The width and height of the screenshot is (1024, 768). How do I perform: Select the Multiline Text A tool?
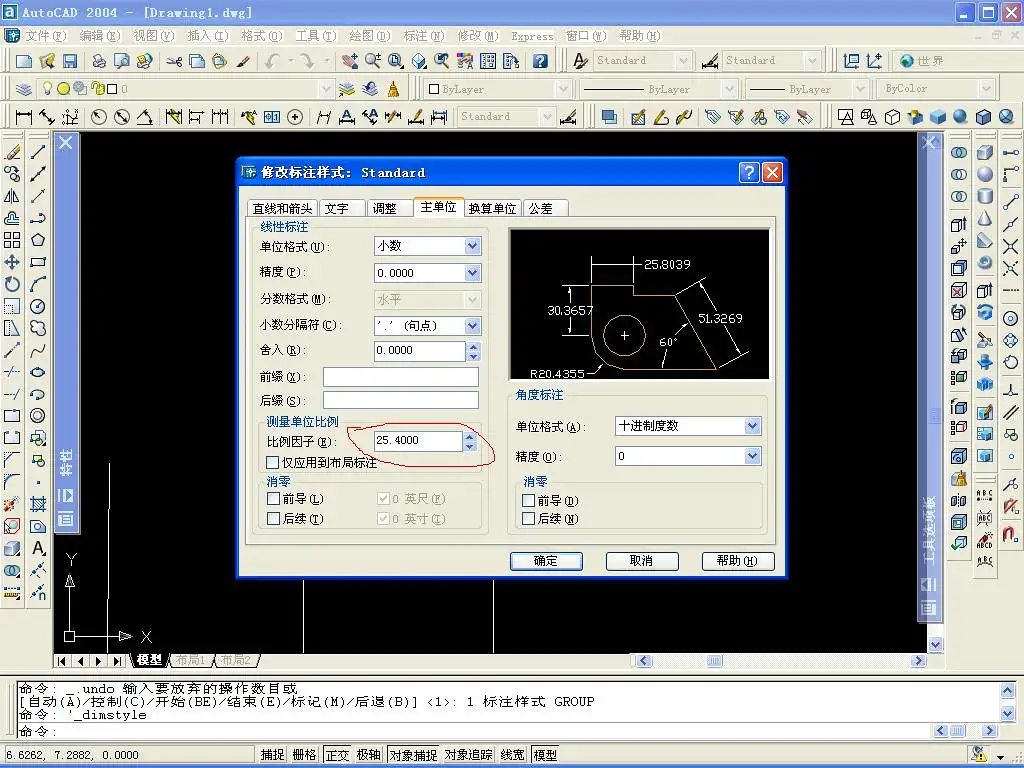pos(38,548)
